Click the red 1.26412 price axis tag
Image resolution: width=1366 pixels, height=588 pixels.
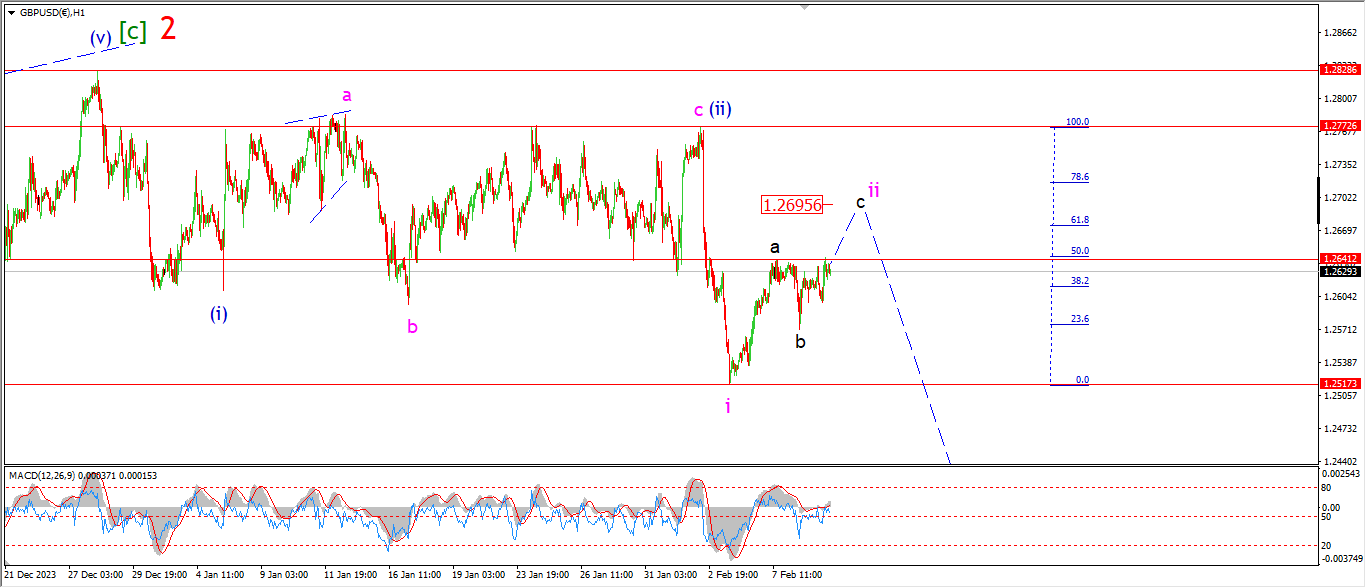pyautogui.click(x=1340, y=259)
